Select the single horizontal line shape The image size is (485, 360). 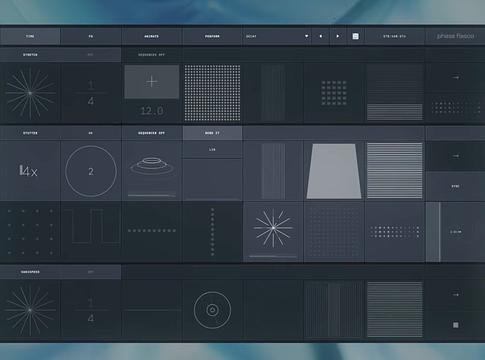coord(152,310)
